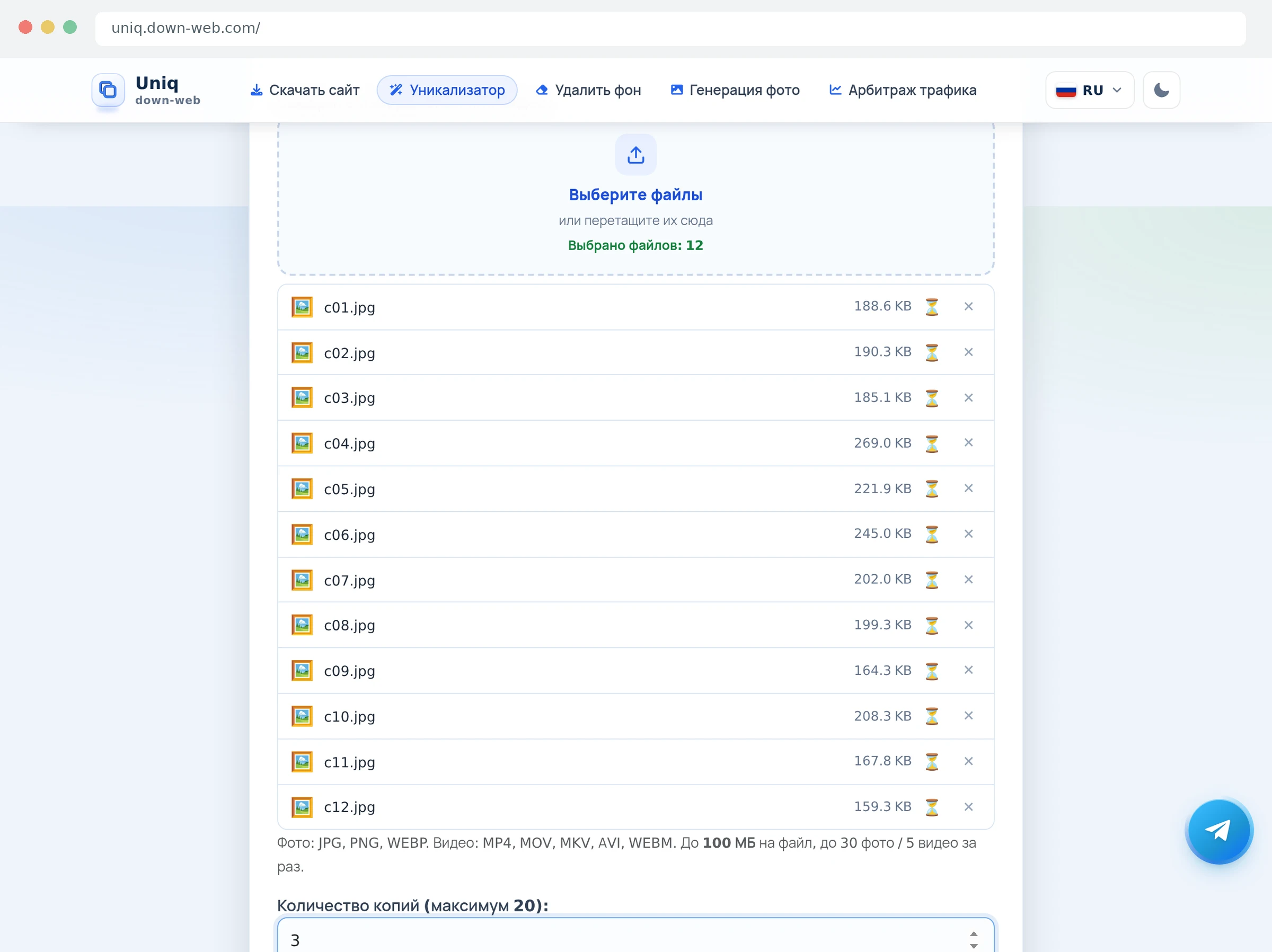
Task: Remove c02.jpg from the list
Action: pos(968,352)
